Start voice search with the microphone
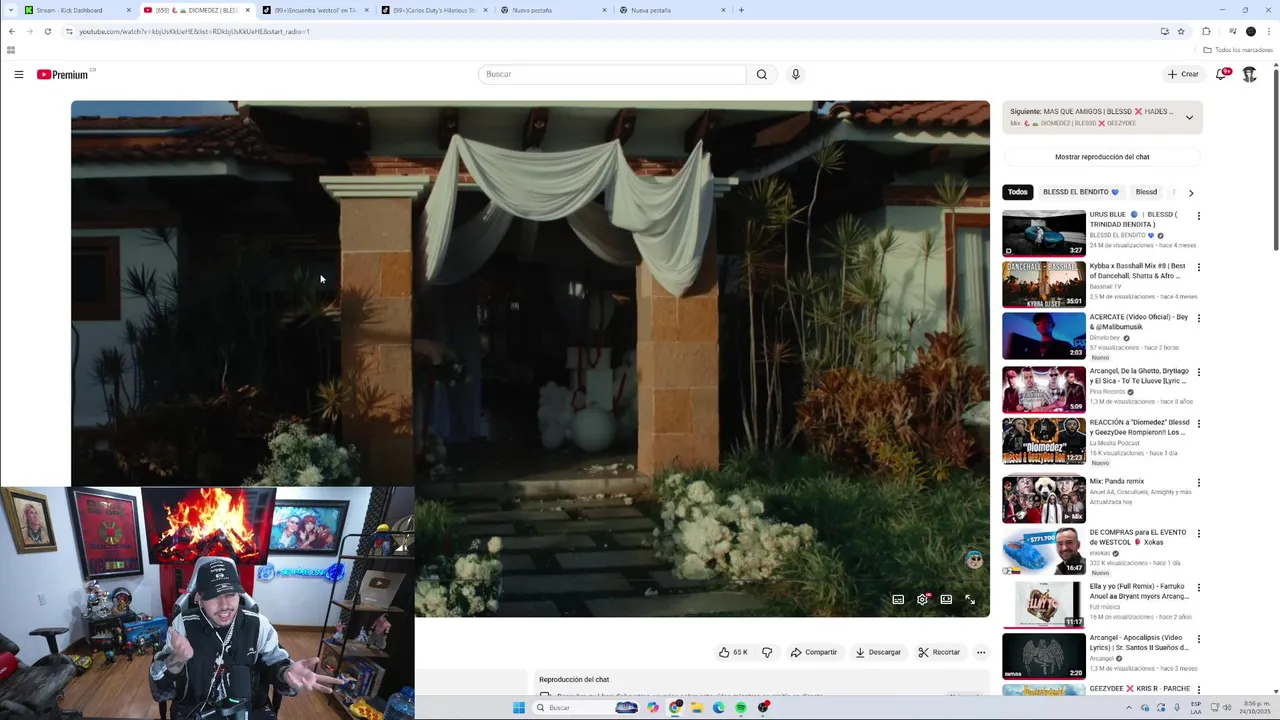Viewport: 1280px width, 720px height. (796, 74)
